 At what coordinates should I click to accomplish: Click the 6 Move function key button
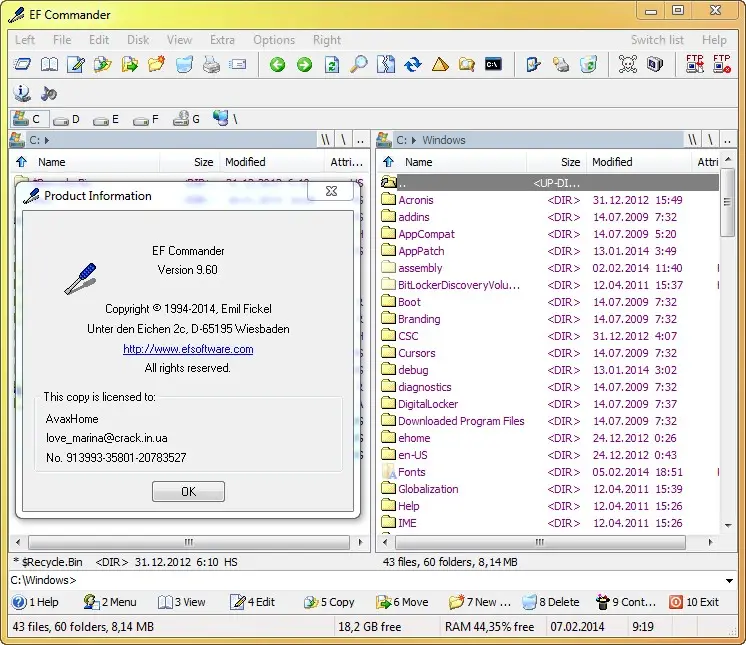click(402, 602)
